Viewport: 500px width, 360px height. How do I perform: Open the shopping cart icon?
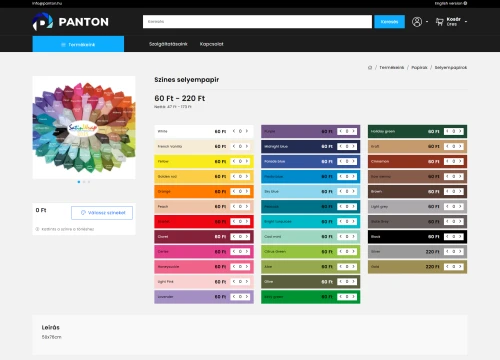point(440,22)
